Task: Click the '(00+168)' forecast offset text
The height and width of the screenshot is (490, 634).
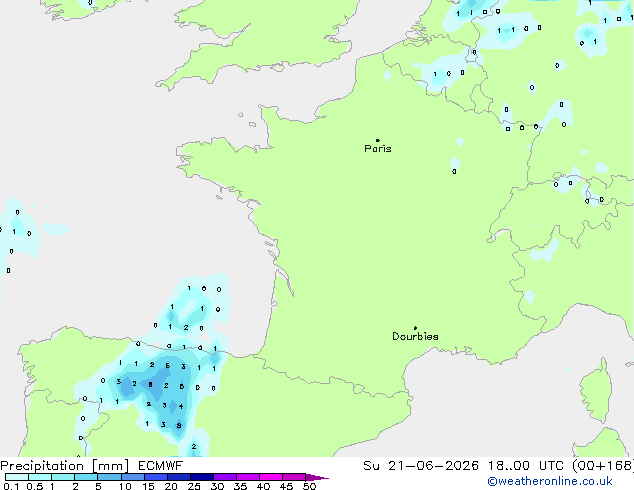Action: coord(603,466)
